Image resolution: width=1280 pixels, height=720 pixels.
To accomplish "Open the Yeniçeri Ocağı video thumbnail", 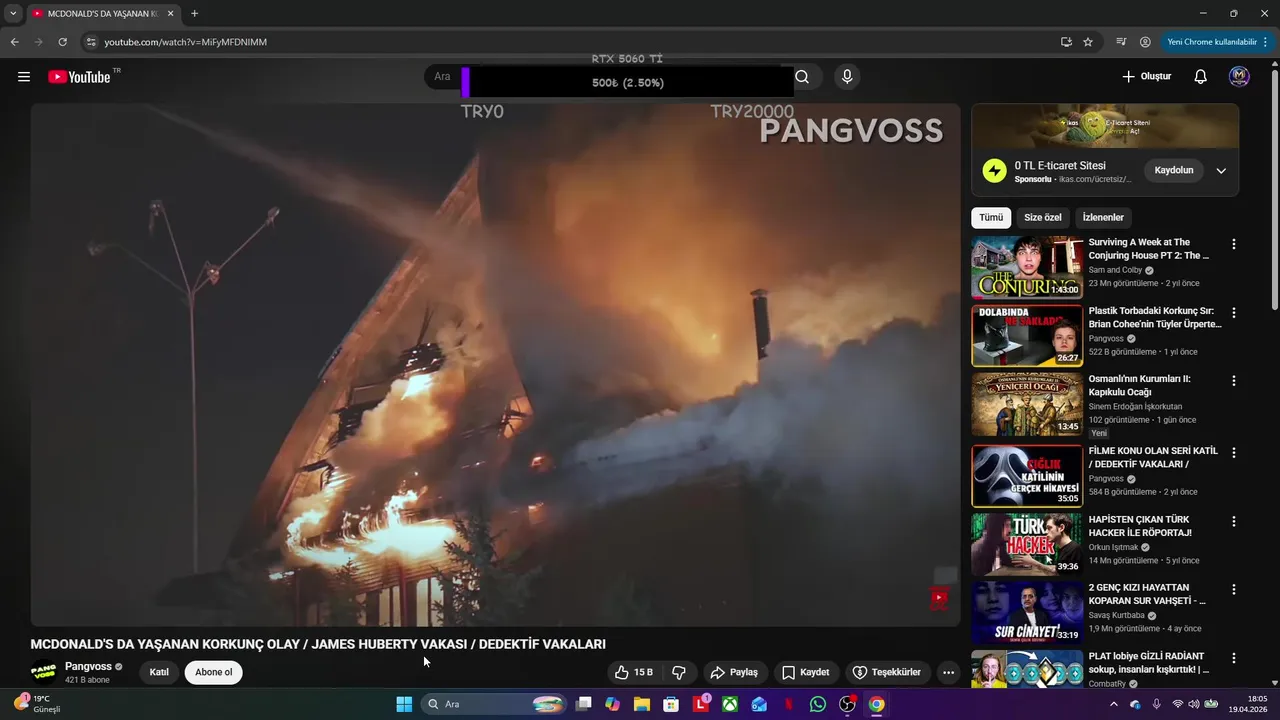I will [x=1027, y=404].
